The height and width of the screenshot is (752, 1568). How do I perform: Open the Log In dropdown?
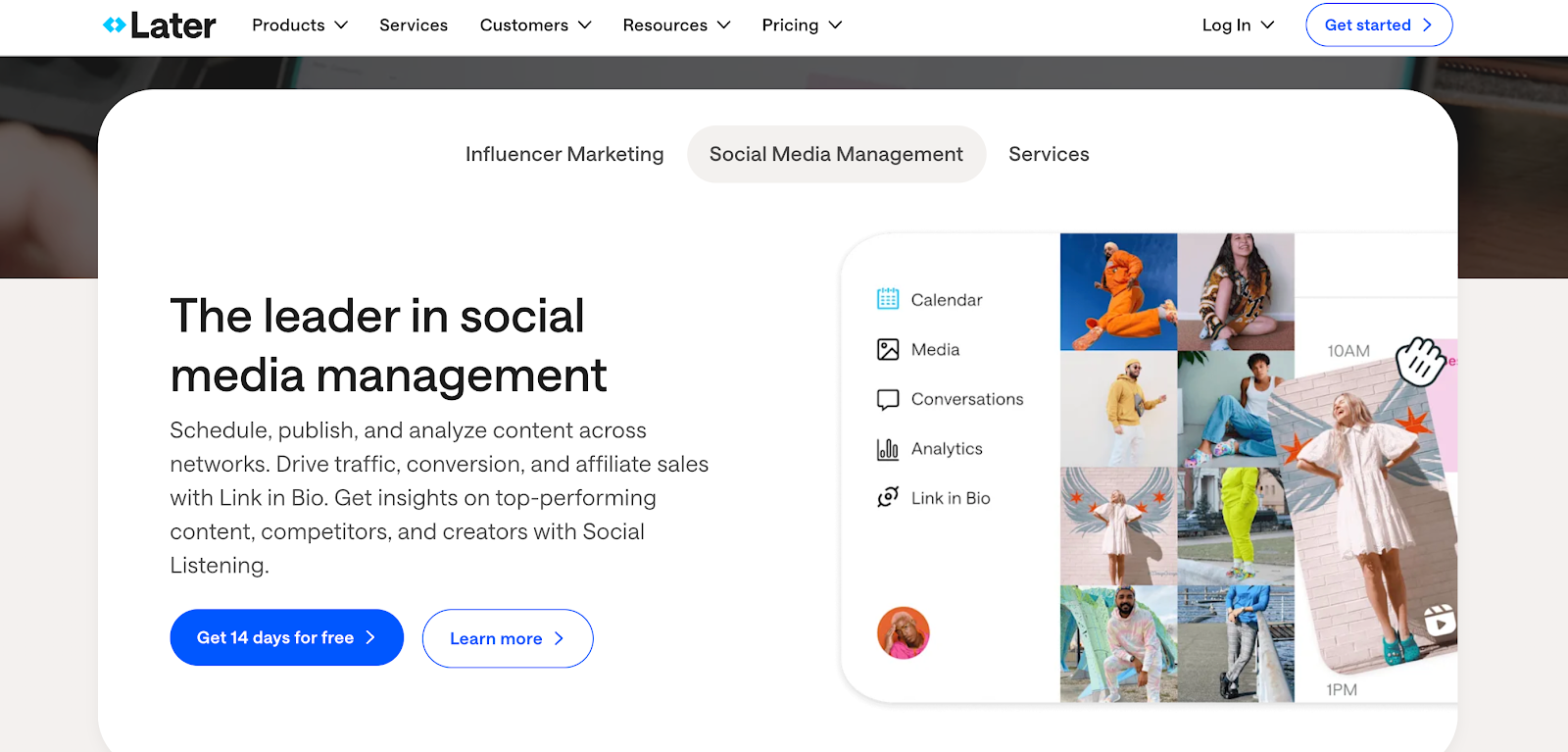(x=1238, y=25)
